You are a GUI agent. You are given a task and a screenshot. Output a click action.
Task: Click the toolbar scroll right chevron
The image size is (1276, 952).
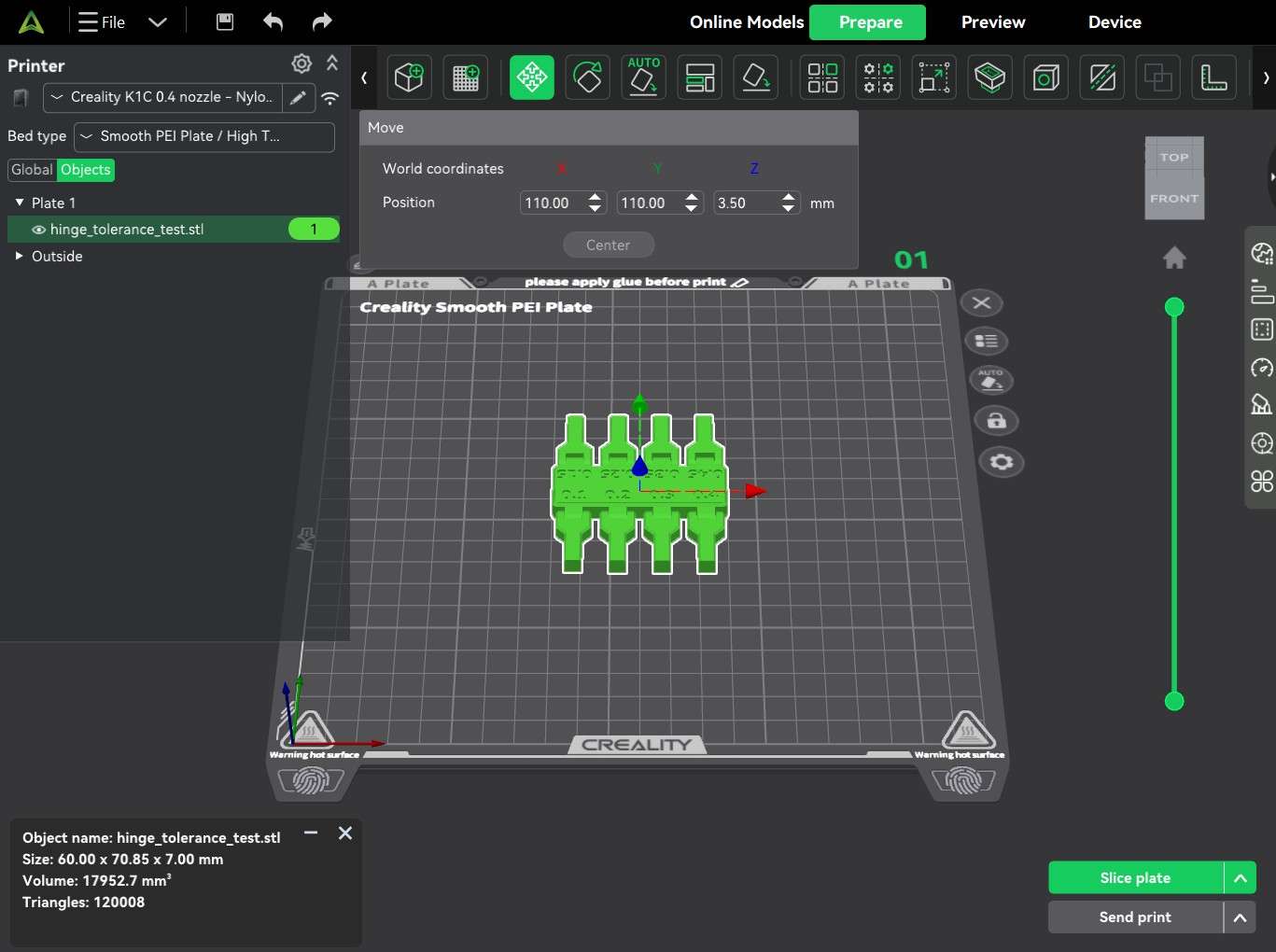pyautogui.click(x=1266, y=77)
